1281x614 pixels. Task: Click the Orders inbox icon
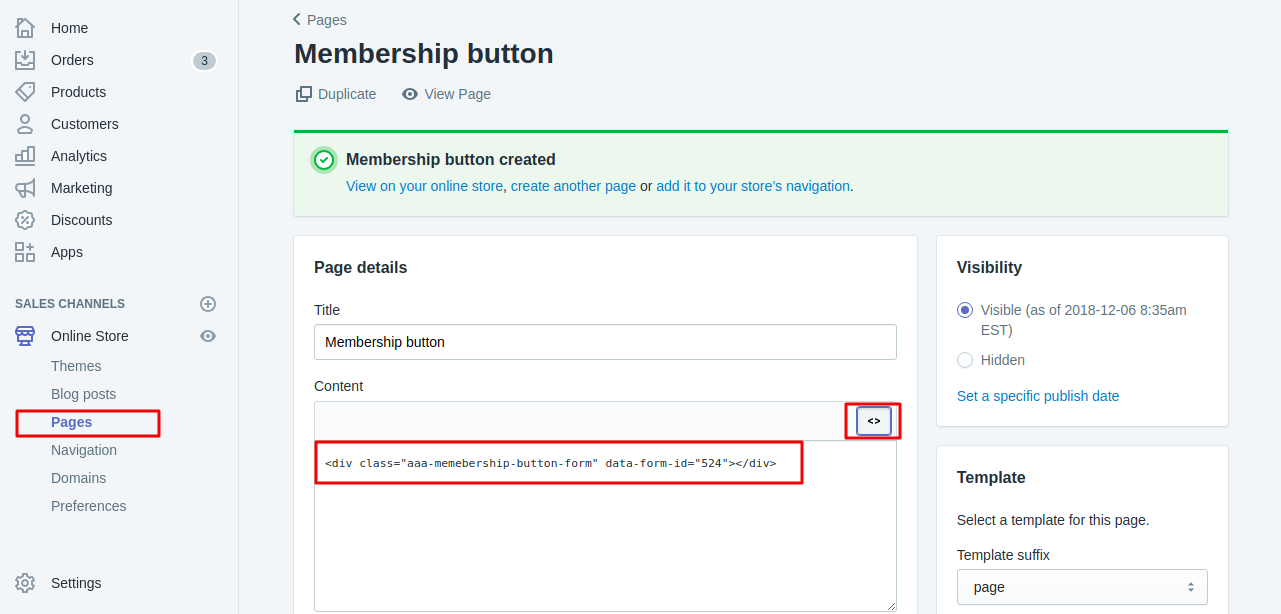(x=25, y=60)
